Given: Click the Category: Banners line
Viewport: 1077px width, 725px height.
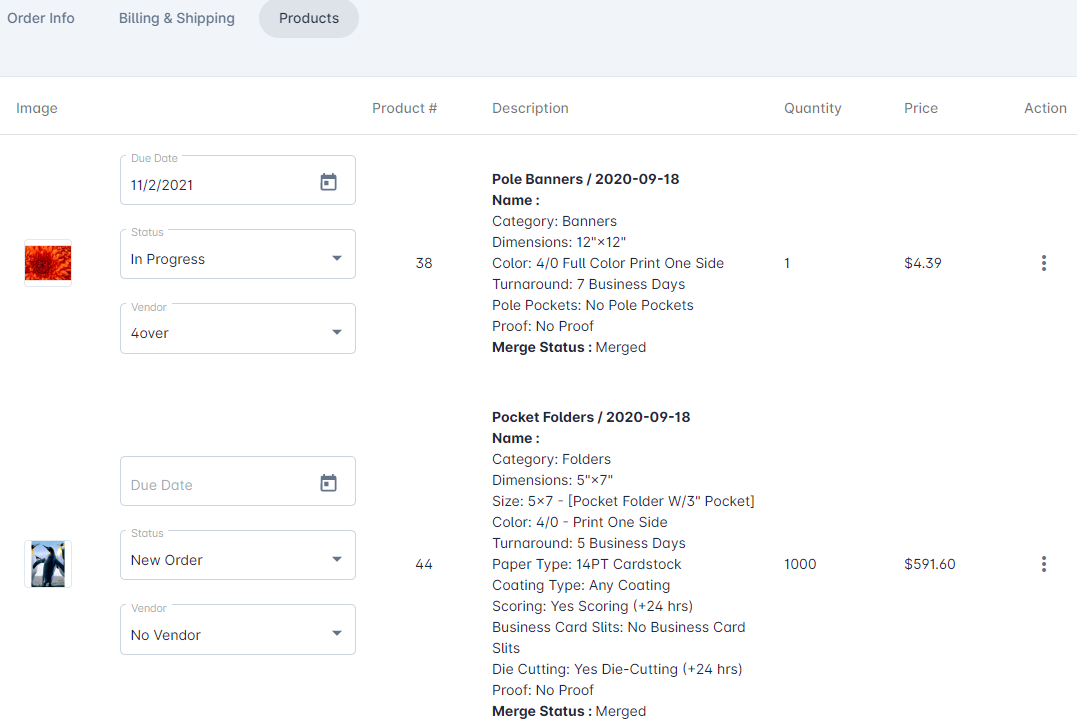Looking at the screenshot, I should 554,221.
